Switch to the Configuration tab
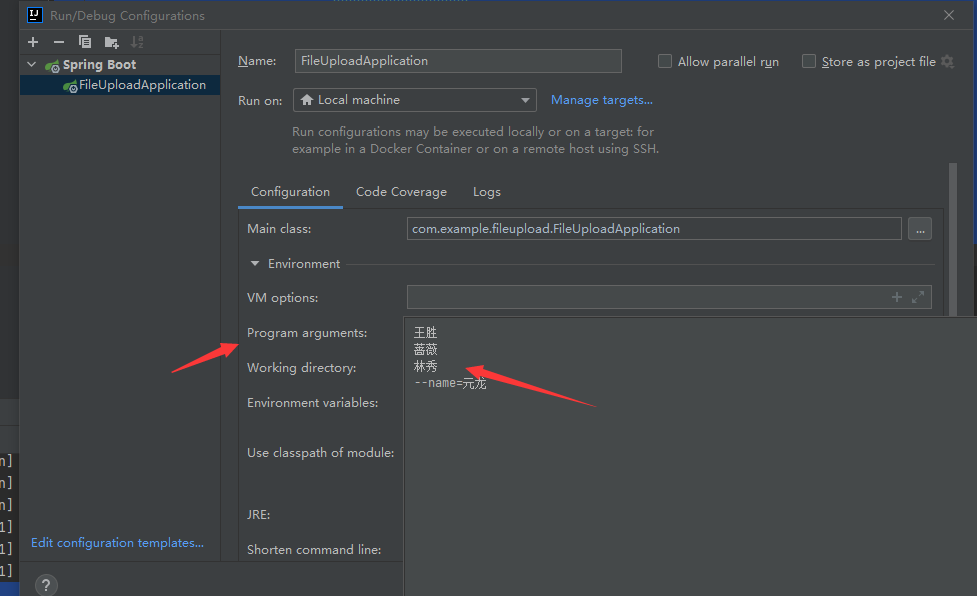The image size is (977, 596). click(x=290, y=192)
